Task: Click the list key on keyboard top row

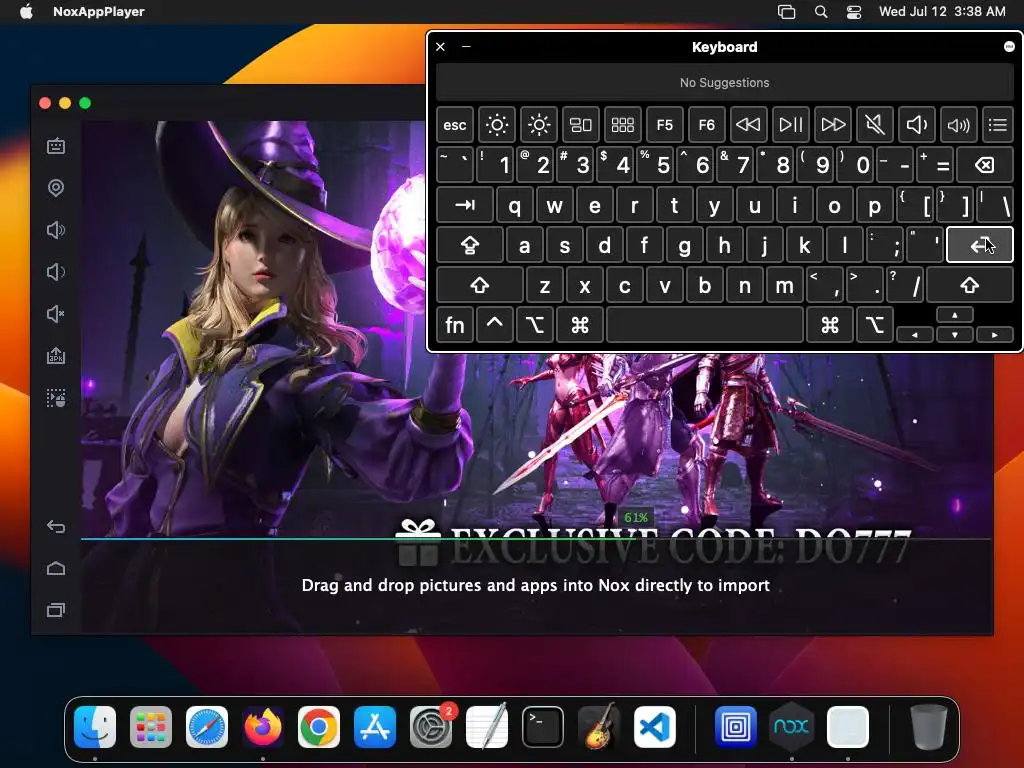Action: [x=998, y=125]
